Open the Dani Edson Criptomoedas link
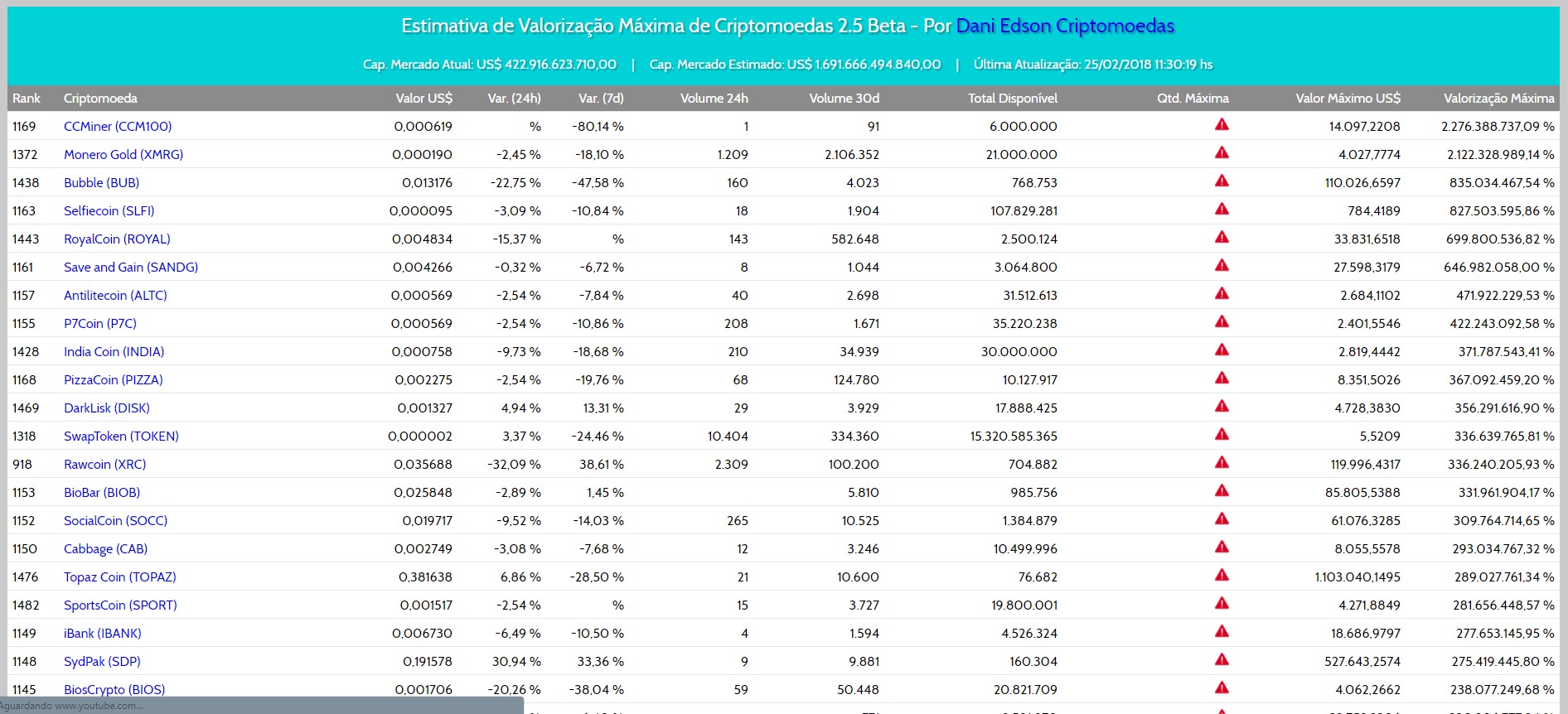This screenshot has height=714, width=1568. click(x=1065, y=27)
